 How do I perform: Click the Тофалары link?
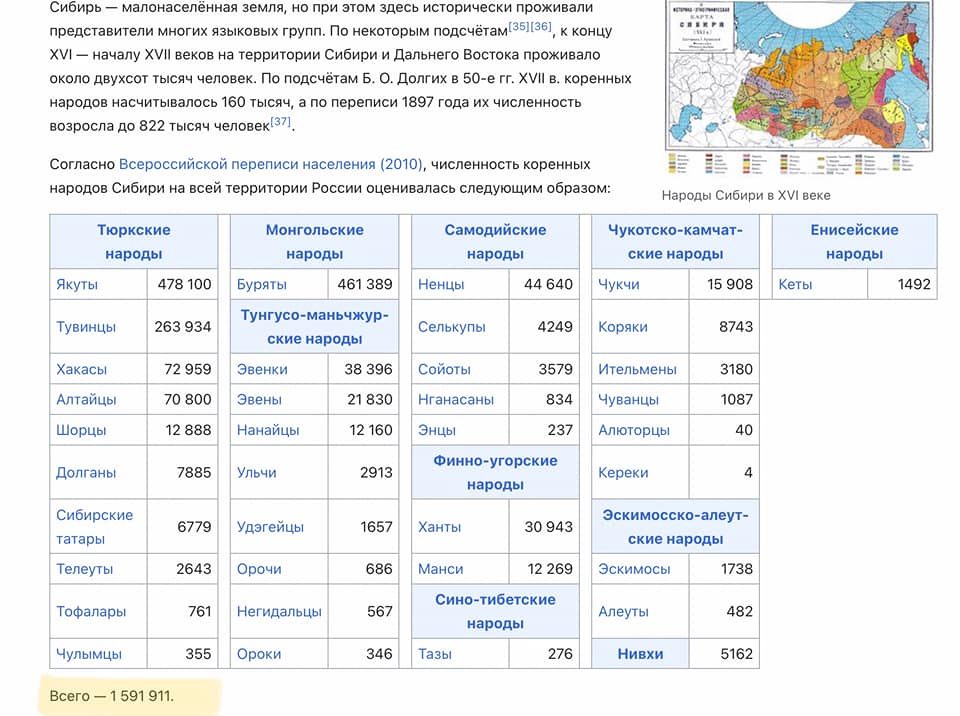91,611
